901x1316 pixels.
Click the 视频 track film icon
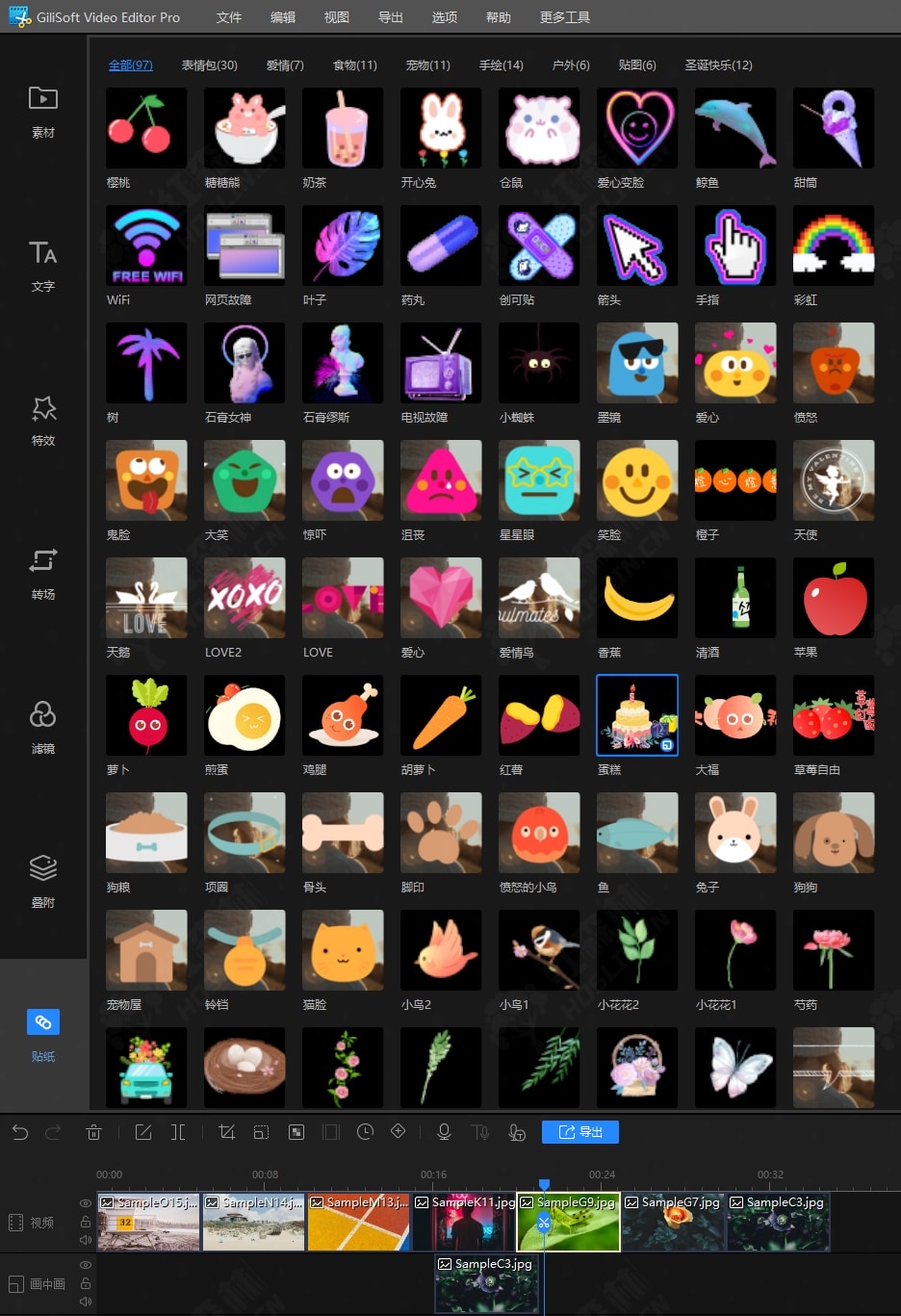point(15,1223)
